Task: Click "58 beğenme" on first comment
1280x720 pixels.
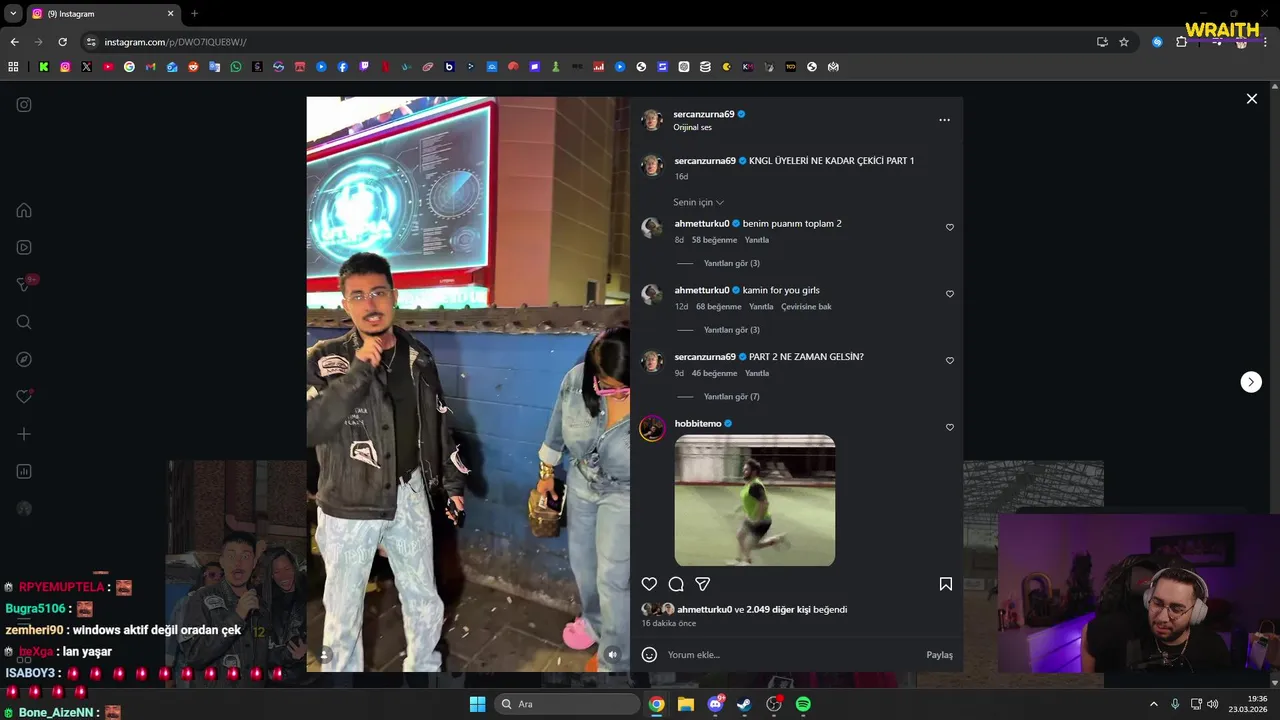Action: [714, 240]
